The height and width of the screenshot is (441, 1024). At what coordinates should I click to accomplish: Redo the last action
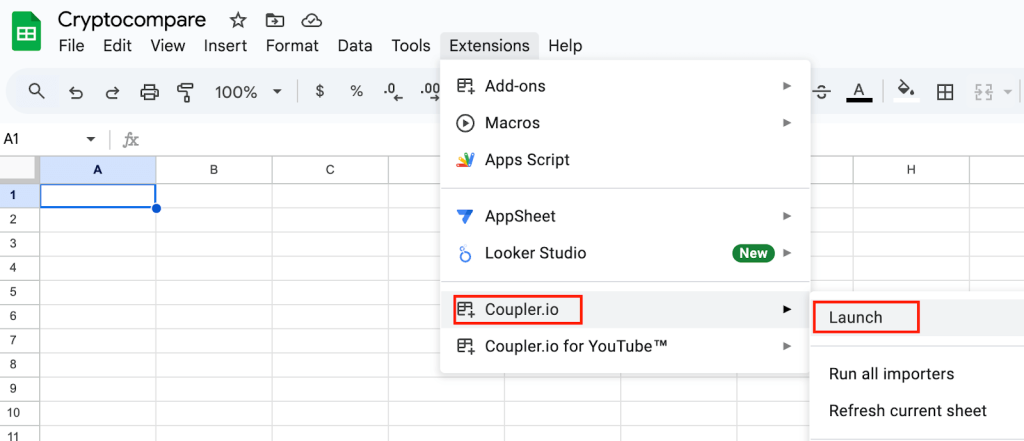coord(112,93)
